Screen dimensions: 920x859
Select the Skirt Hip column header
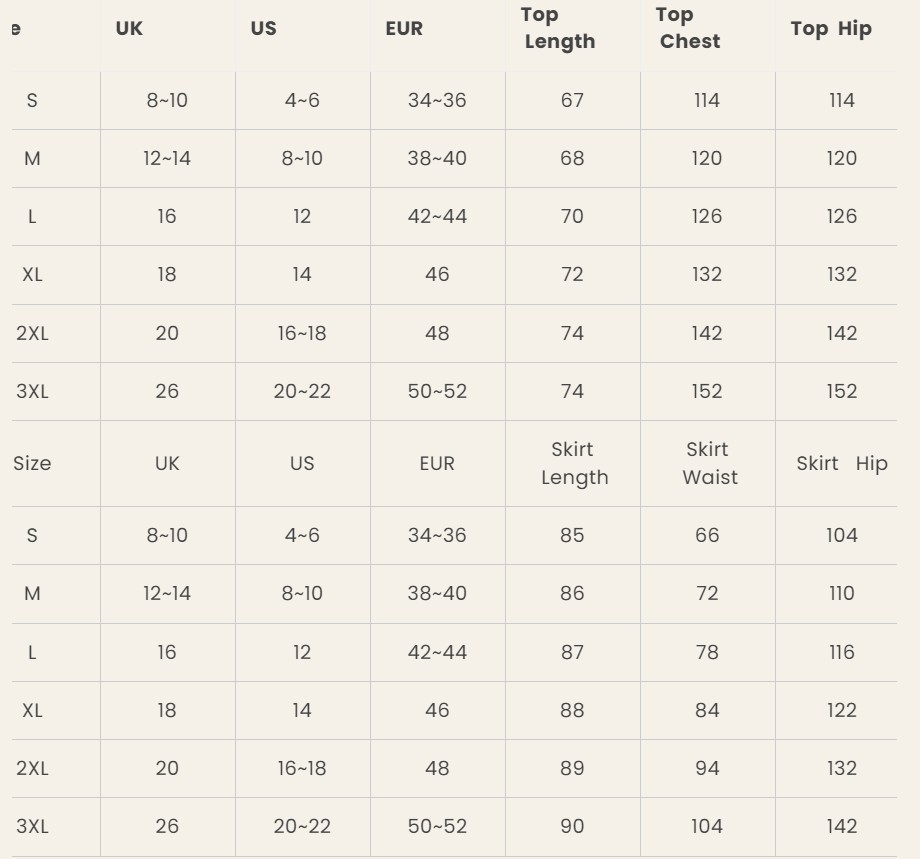(x=841, y=464)
